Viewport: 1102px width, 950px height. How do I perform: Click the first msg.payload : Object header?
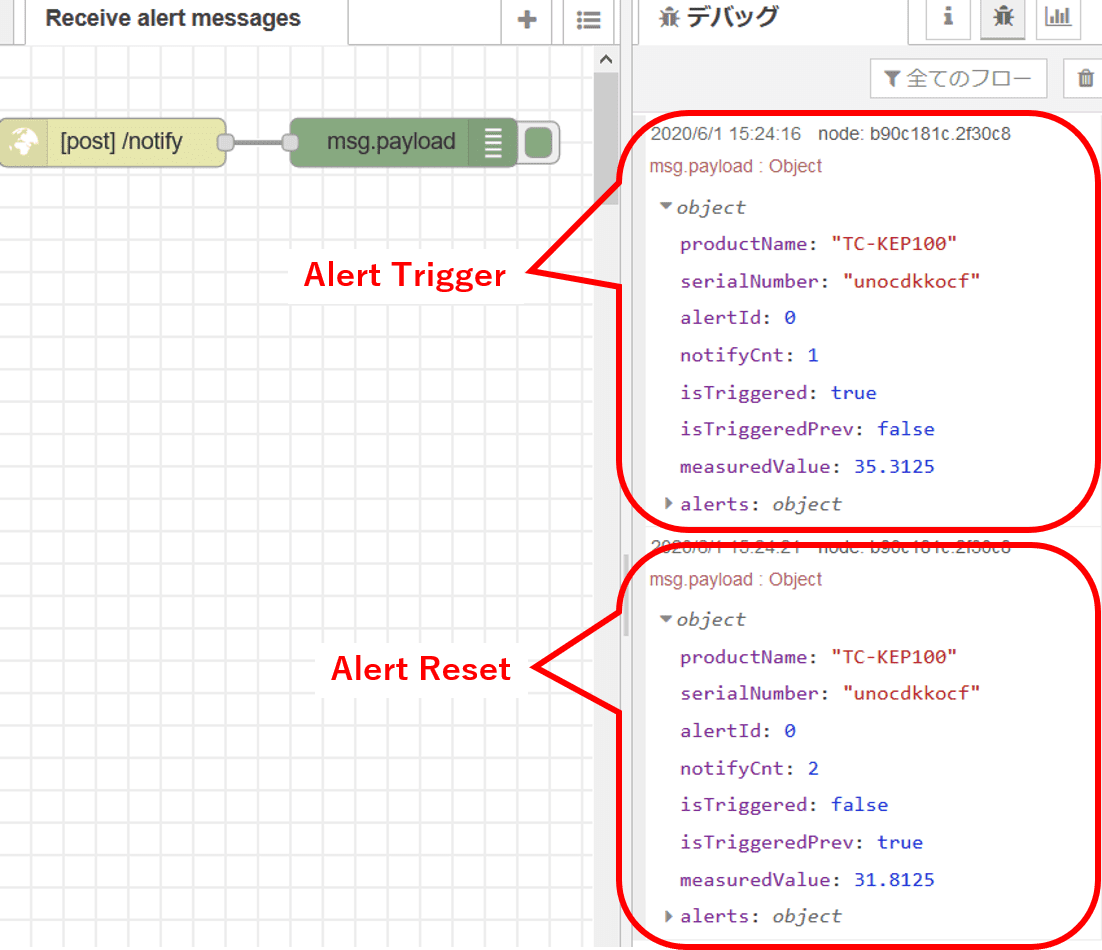point(735,166)
